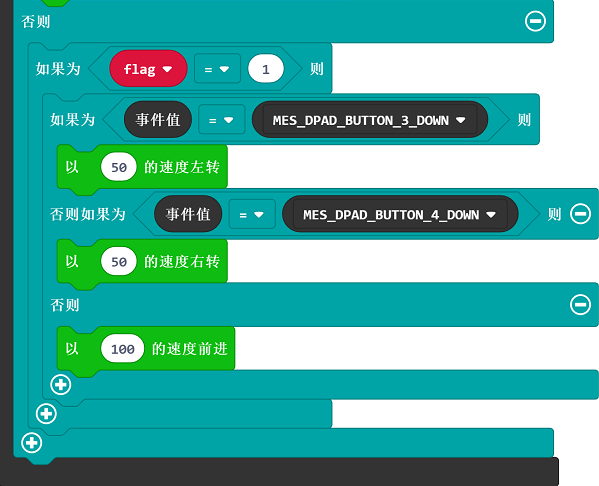The height and width of the screenshot is (486, 599).
Task: Open the flag variable dropdown
Action: (x=148, y=69)
